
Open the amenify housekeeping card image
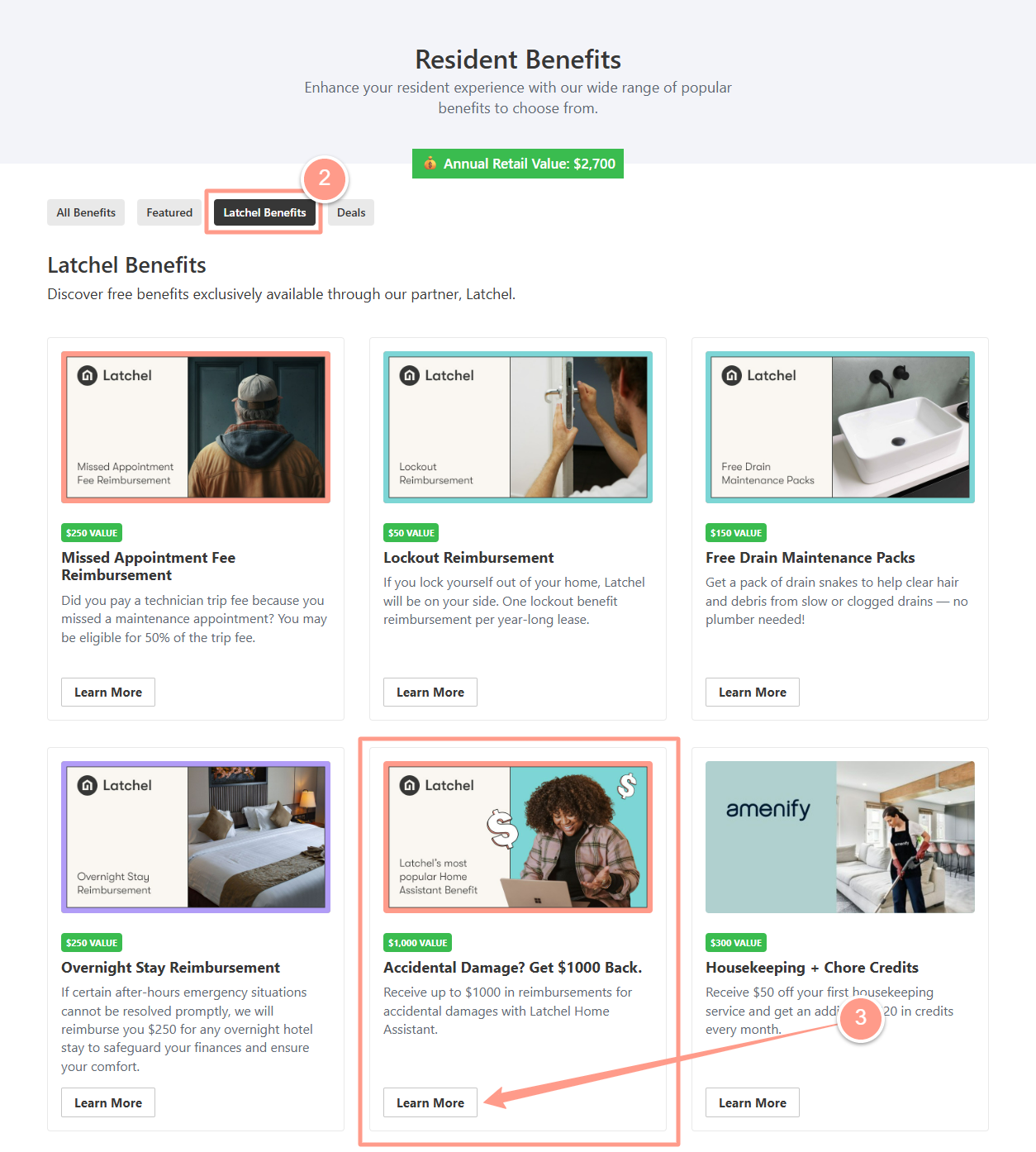pyautogui.click(x=840, y=837)
